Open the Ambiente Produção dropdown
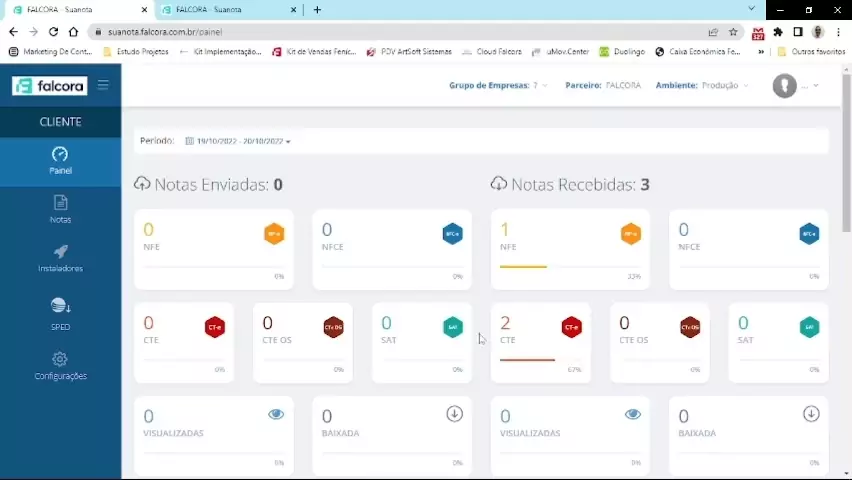Screen dimensions: 852x480 (x=702, y=86)
